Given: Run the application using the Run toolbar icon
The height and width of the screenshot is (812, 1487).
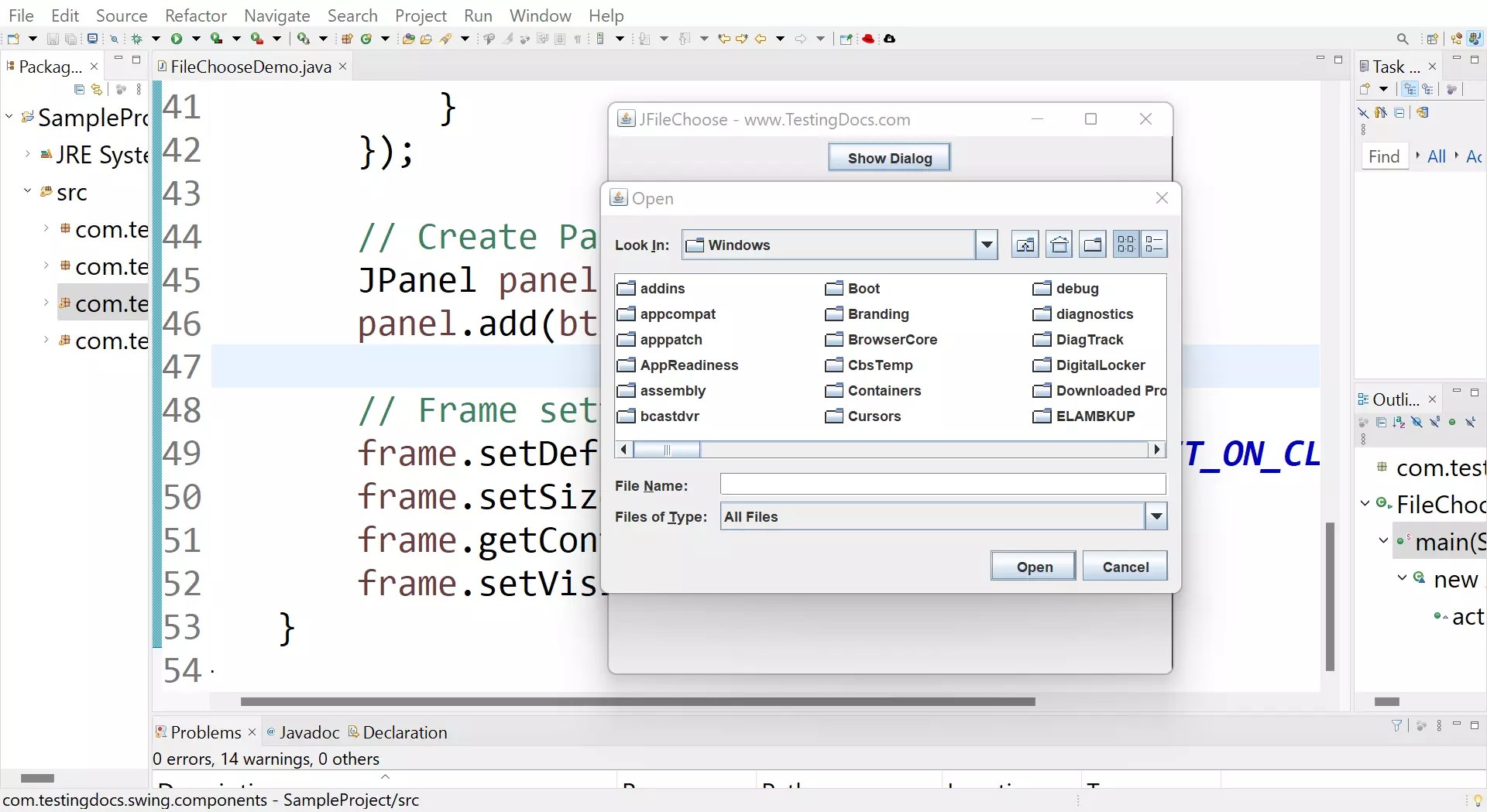Looking at the screenshot, I should 177,39.
